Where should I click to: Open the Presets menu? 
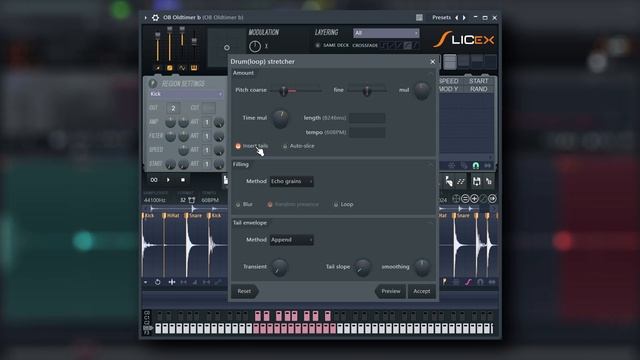[x=441, y=18]
